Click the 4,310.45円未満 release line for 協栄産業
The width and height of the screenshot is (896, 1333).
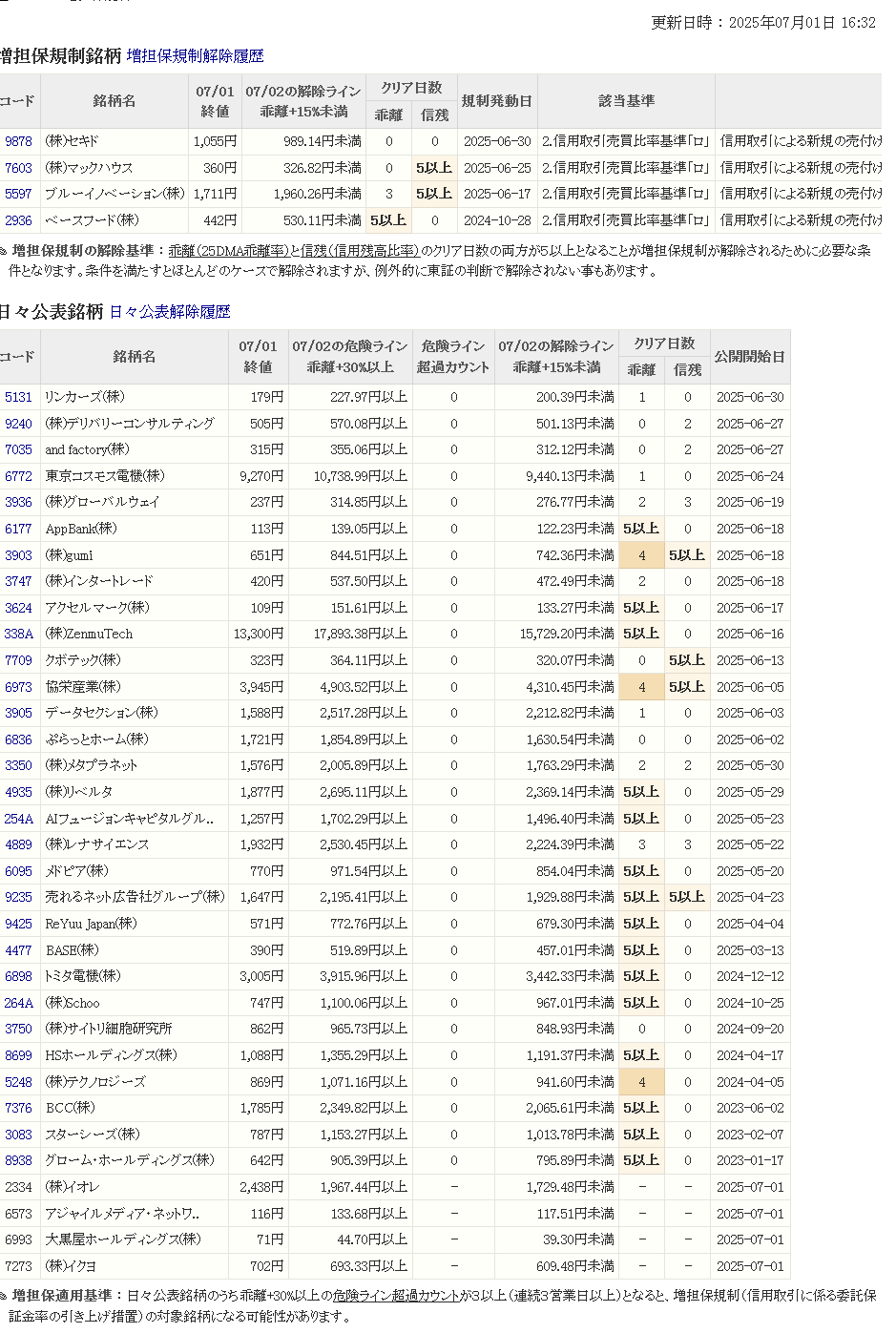(x=570, y=687)
